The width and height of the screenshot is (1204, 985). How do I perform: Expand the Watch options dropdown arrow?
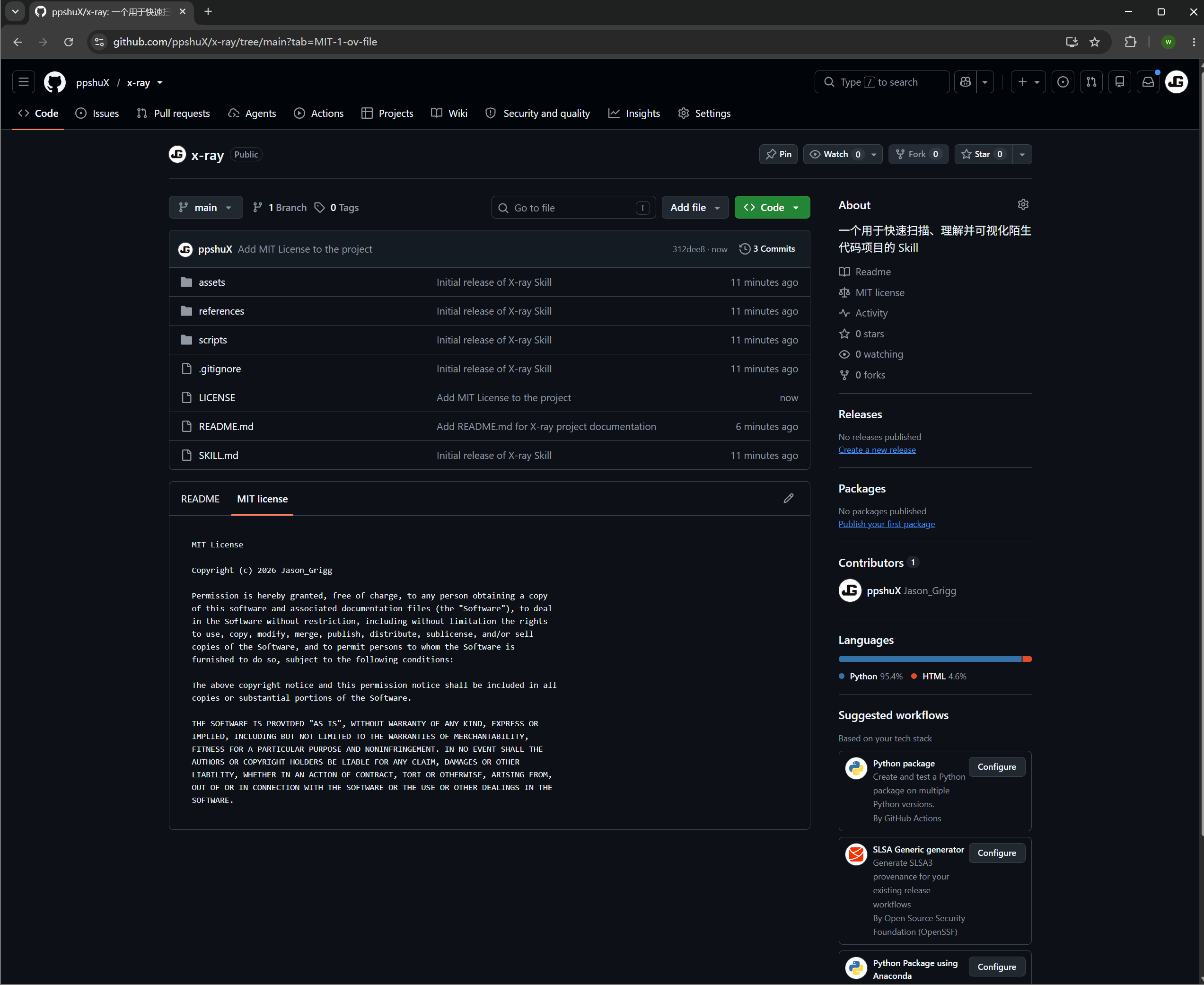[x=874, y=154]
